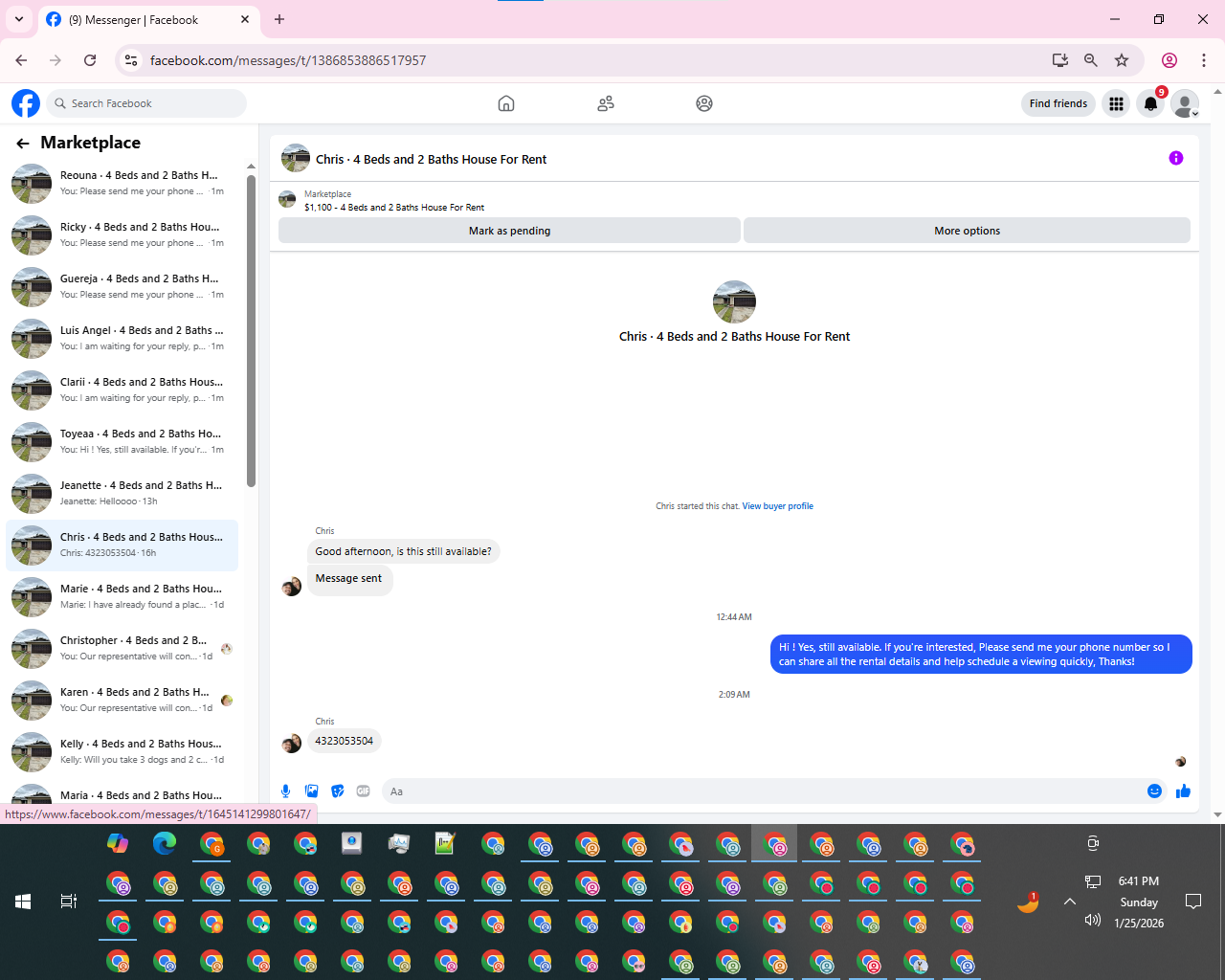Focus the Search Facebook field
This screenshot has height=980, width=1225.
coord(146,103)
